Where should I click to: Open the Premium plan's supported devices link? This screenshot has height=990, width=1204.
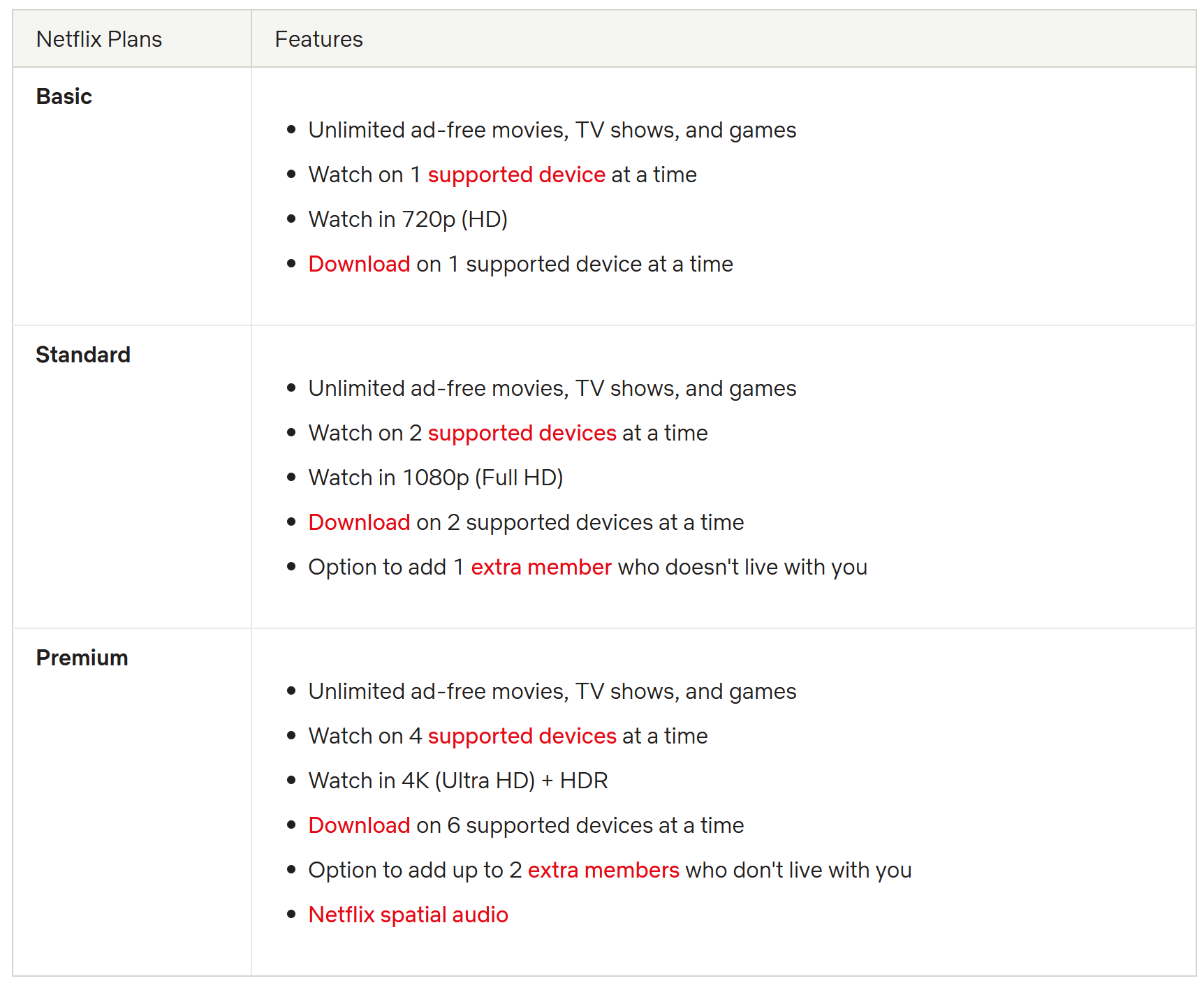(x=522, y=736)
